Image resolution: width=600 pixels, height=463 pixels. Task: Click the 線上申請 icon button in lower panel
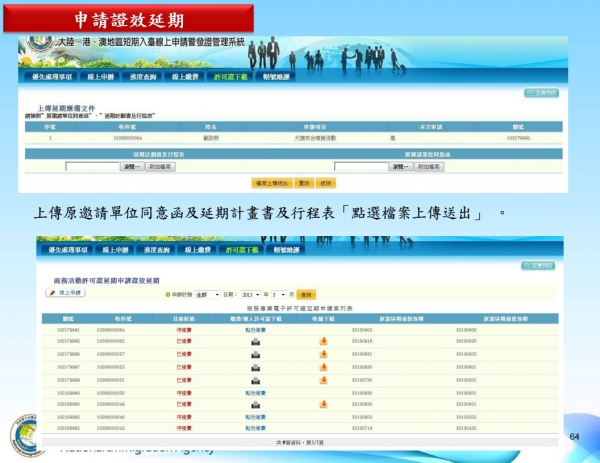pyautogui.click(x=64, y=293)
